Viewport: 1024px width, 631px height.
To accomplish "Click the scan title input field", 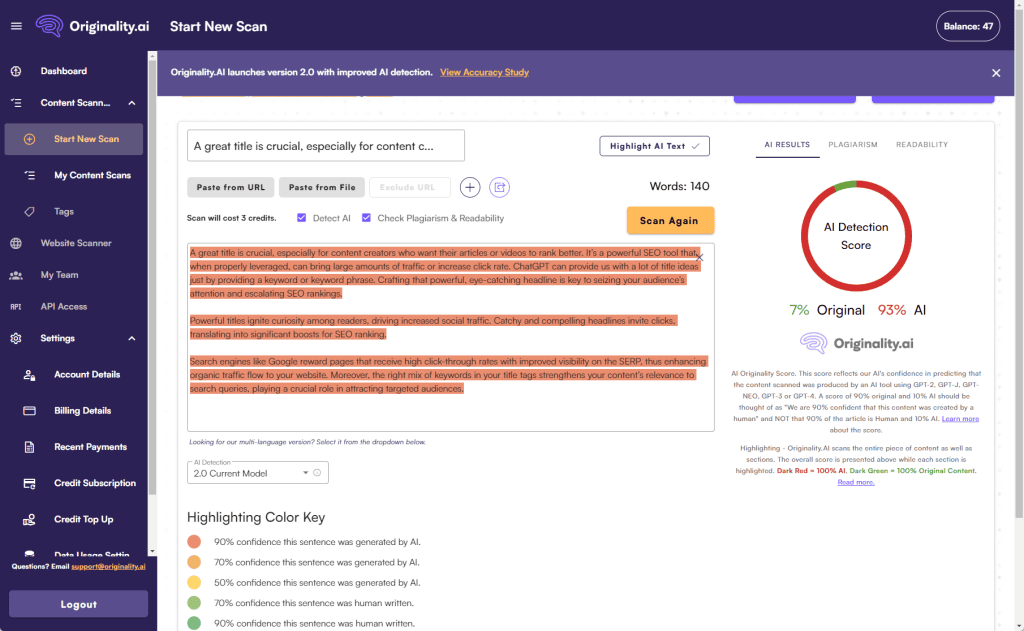I will tap(326, 146).
